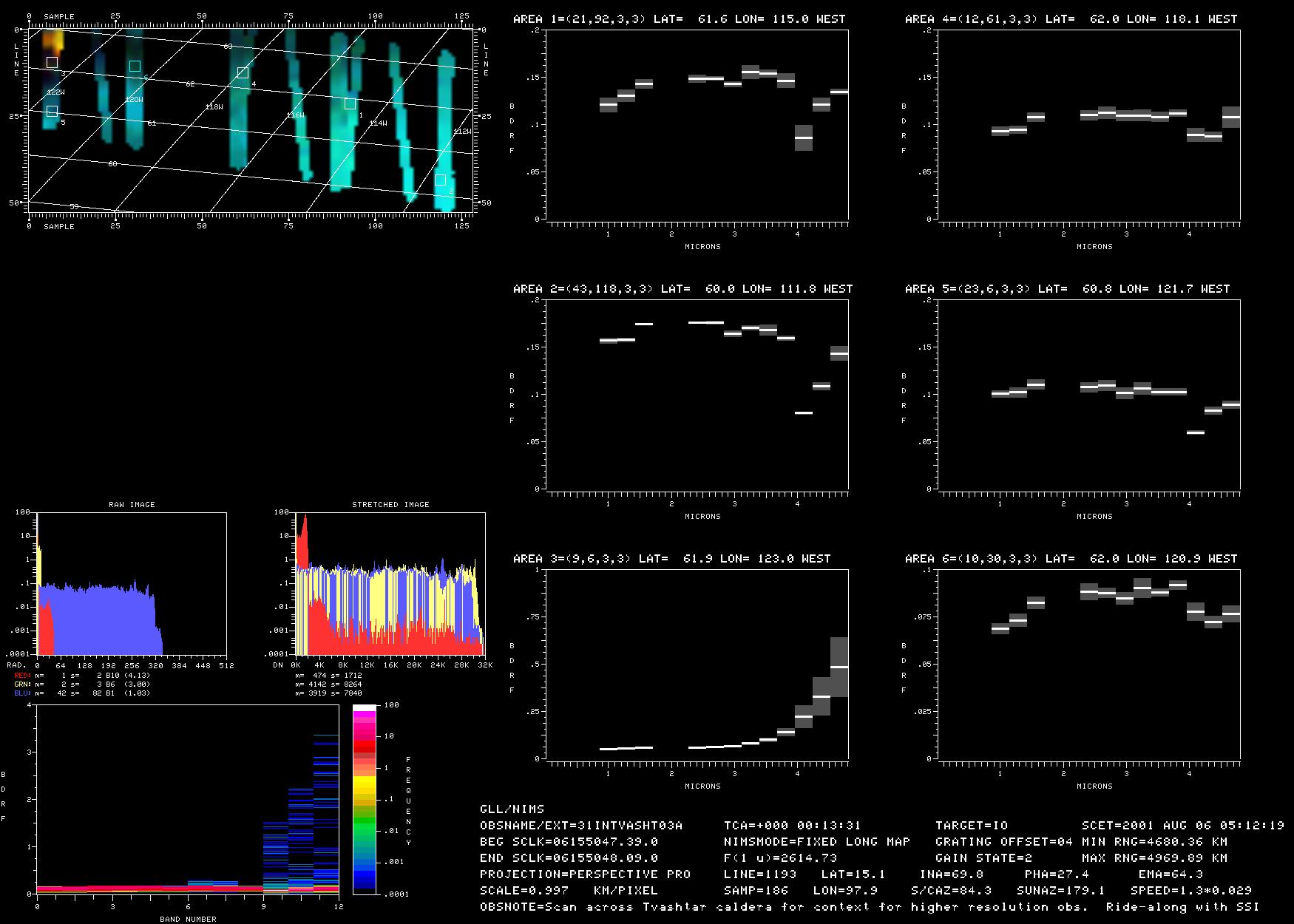
Task: Click the S/CAZ=84.3 field
Action: (952, 891)
